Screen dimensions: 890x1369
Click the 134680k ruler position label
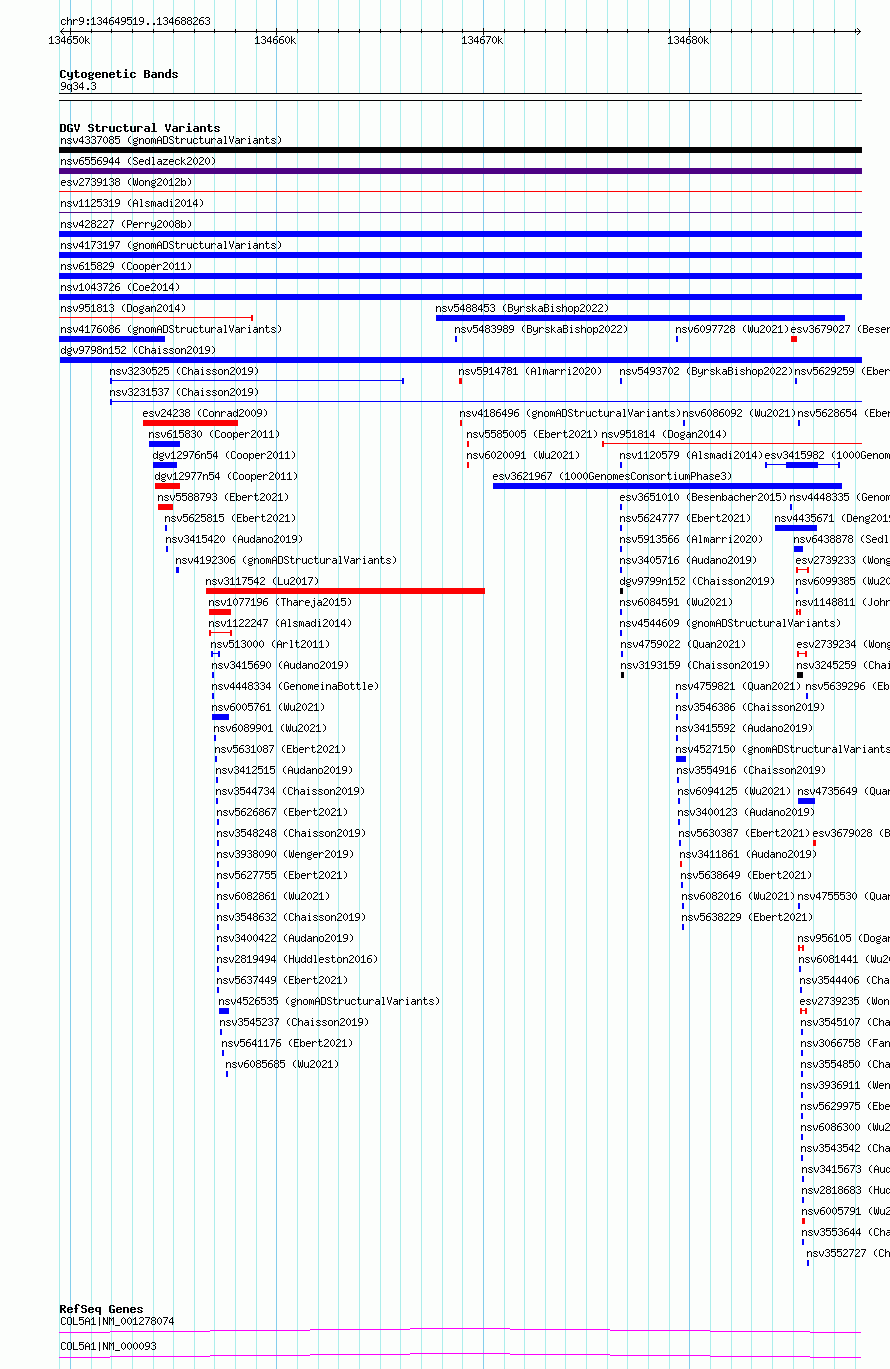tap(688, 40)
